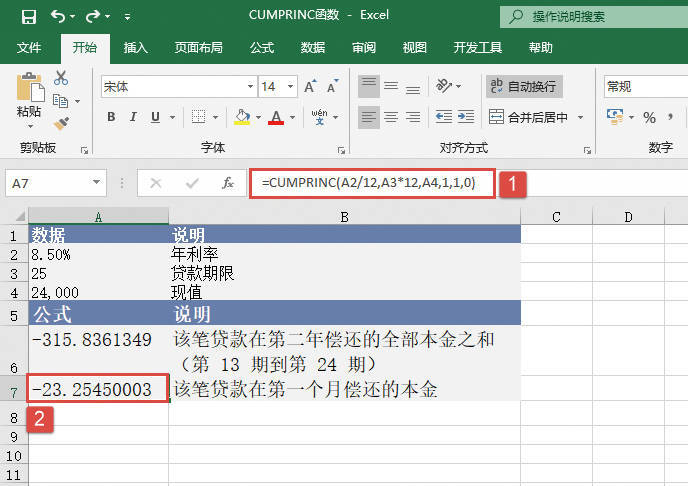Screen dimensions: 688x486
Task: Click the yellow fill color button
Action: pos(241,118)
